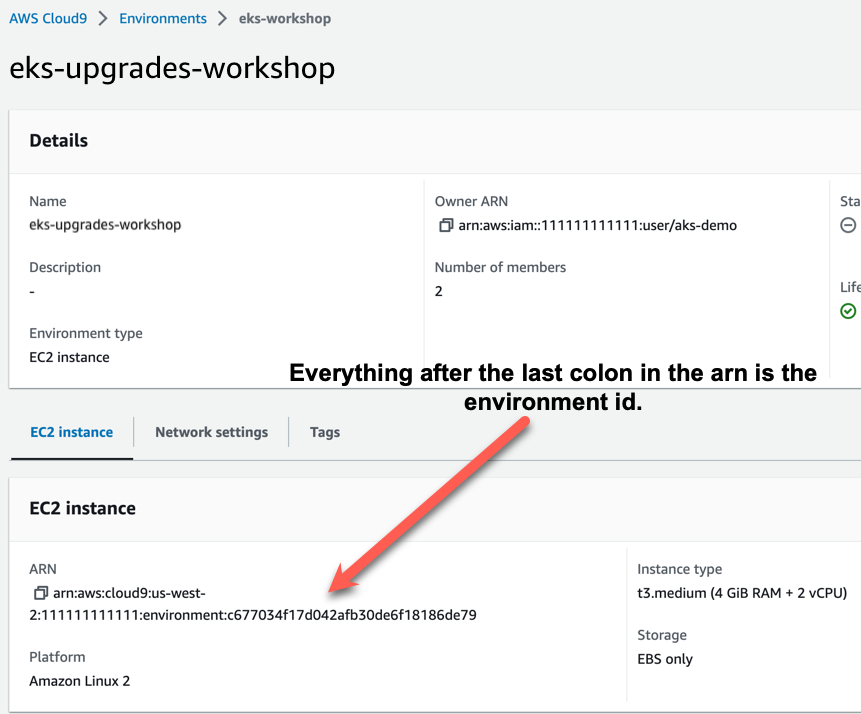
Task: Click the Instance type label
Action: [x=680, y=569]
